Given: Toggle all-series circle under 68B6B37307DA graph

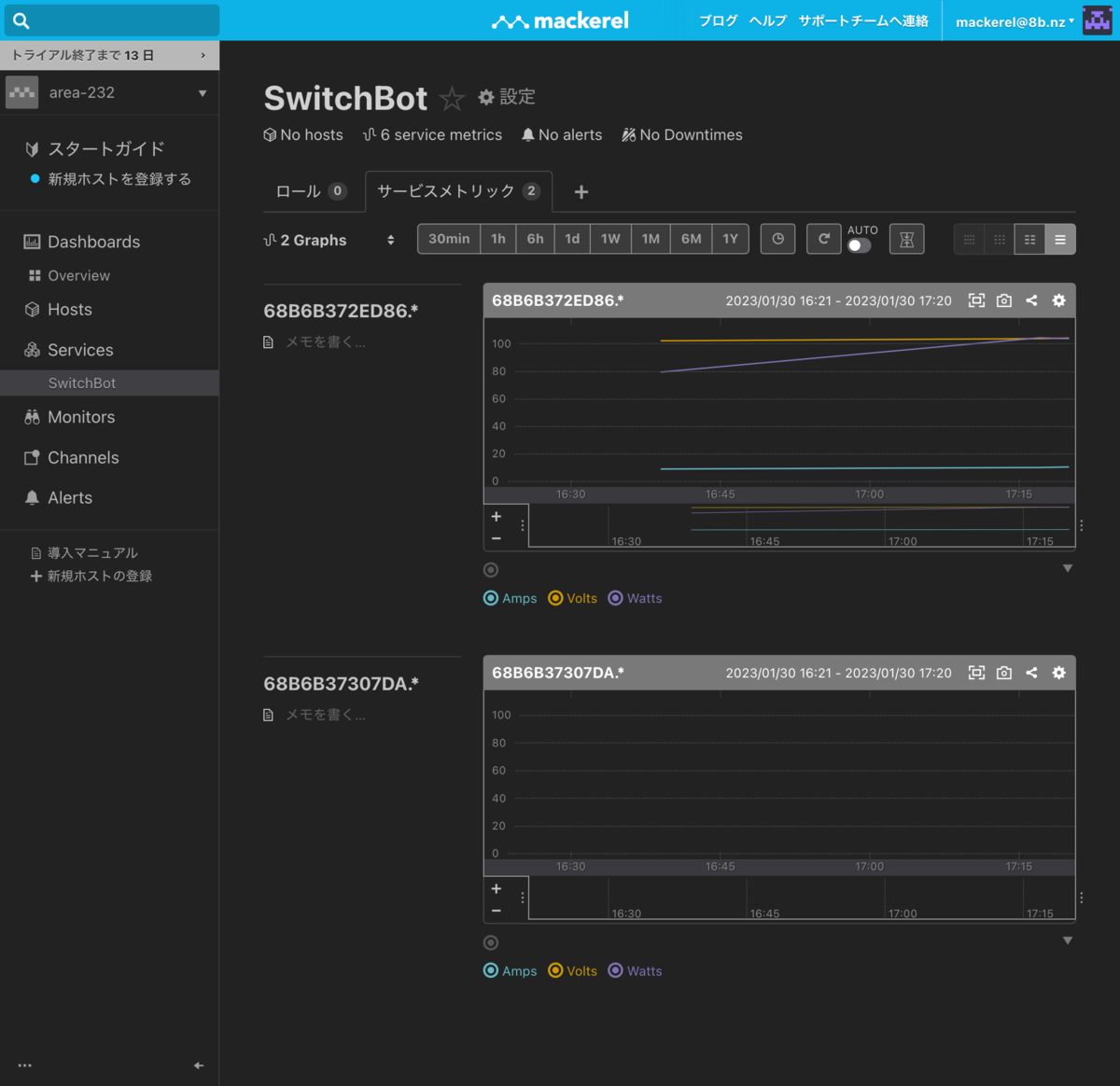Looking at the screenshot, I should pos(491,943).
